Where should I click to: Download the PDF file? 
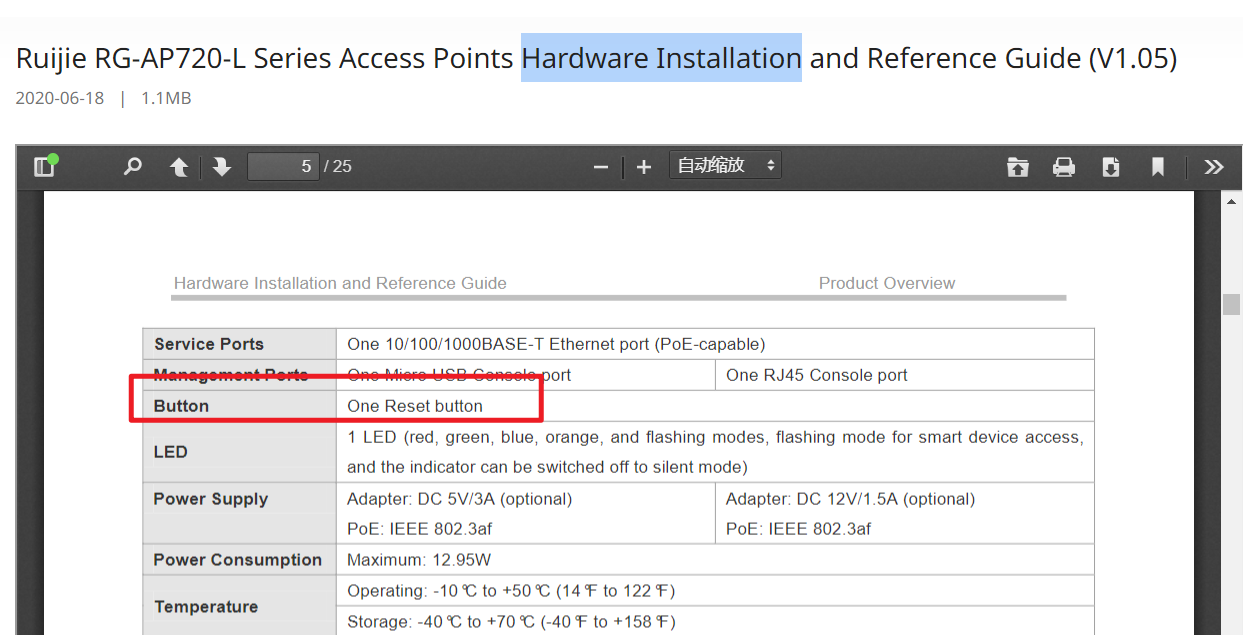coord(1111,166)
